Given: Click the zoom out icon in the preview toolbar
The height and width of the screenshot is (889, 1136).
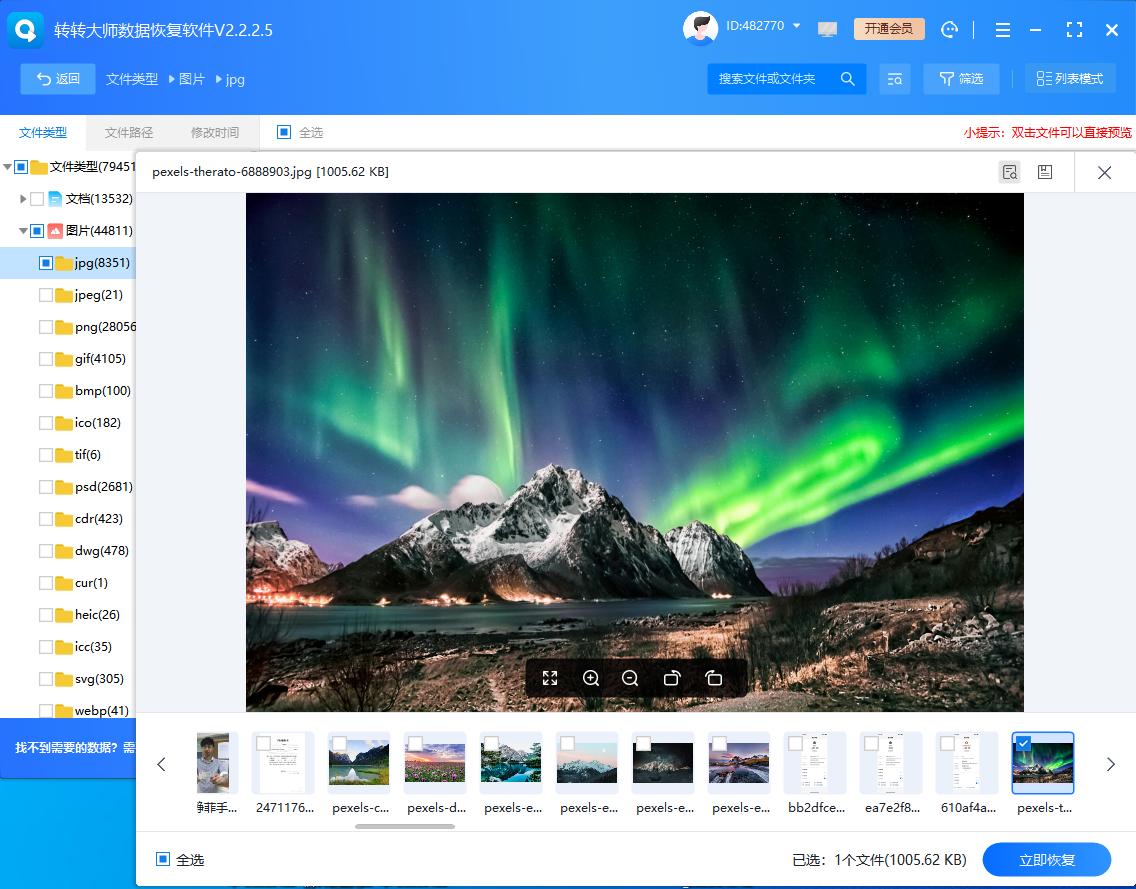Looking at the screenshot, I should pos(630,678).
